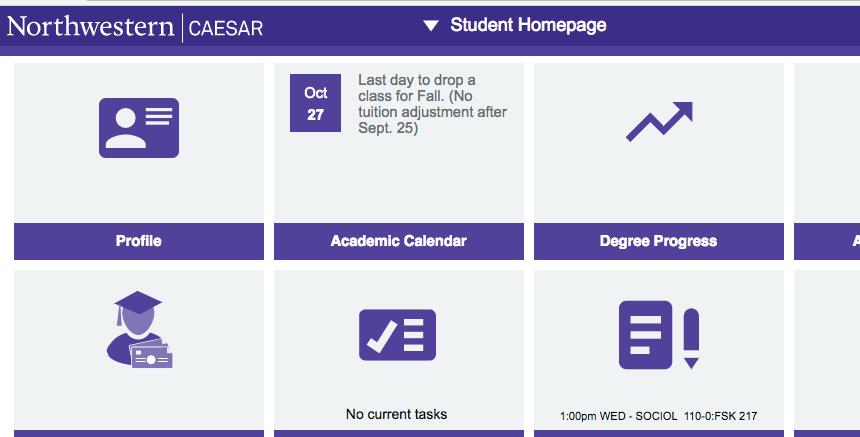Click the Northwestern logo
The image size is (860, 437).
click(x=90, y=26)
